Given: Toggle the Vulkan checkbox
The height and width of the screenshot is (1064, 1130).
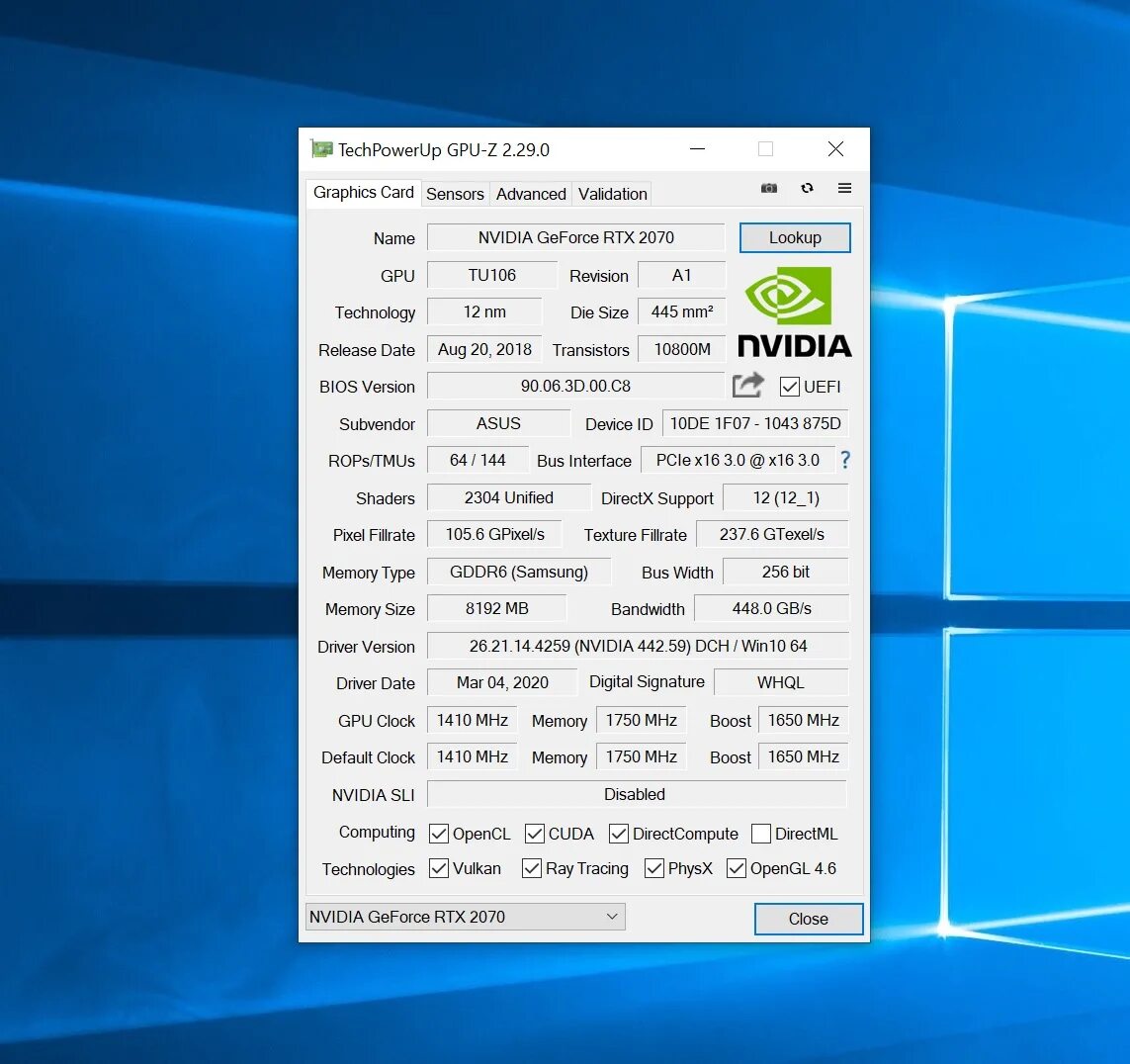Looking at the screenshot, I should [438, 868].
